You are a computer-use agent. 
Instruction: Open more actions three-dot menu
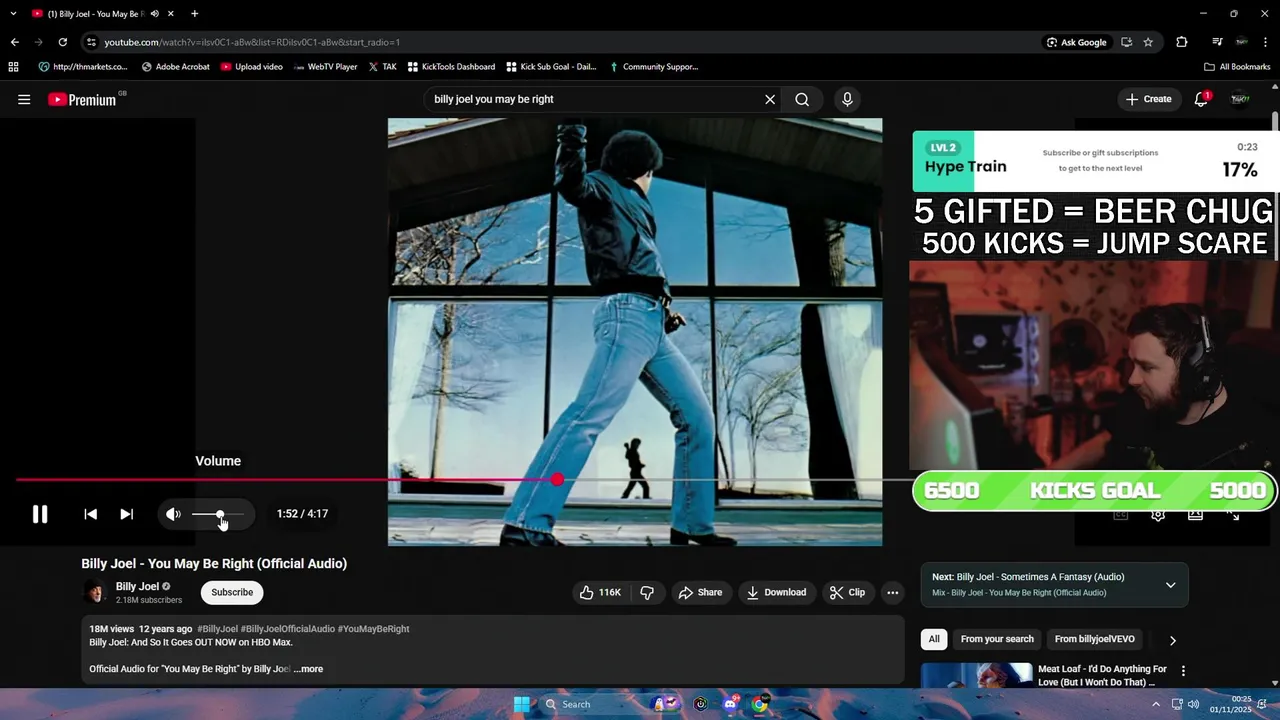[x=893, y=592]
